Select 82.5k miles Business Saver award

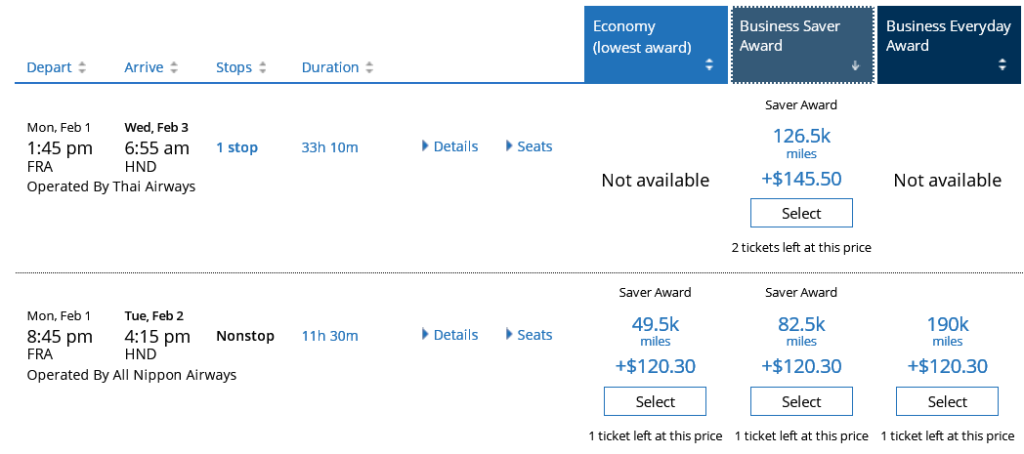pos(801,401)
